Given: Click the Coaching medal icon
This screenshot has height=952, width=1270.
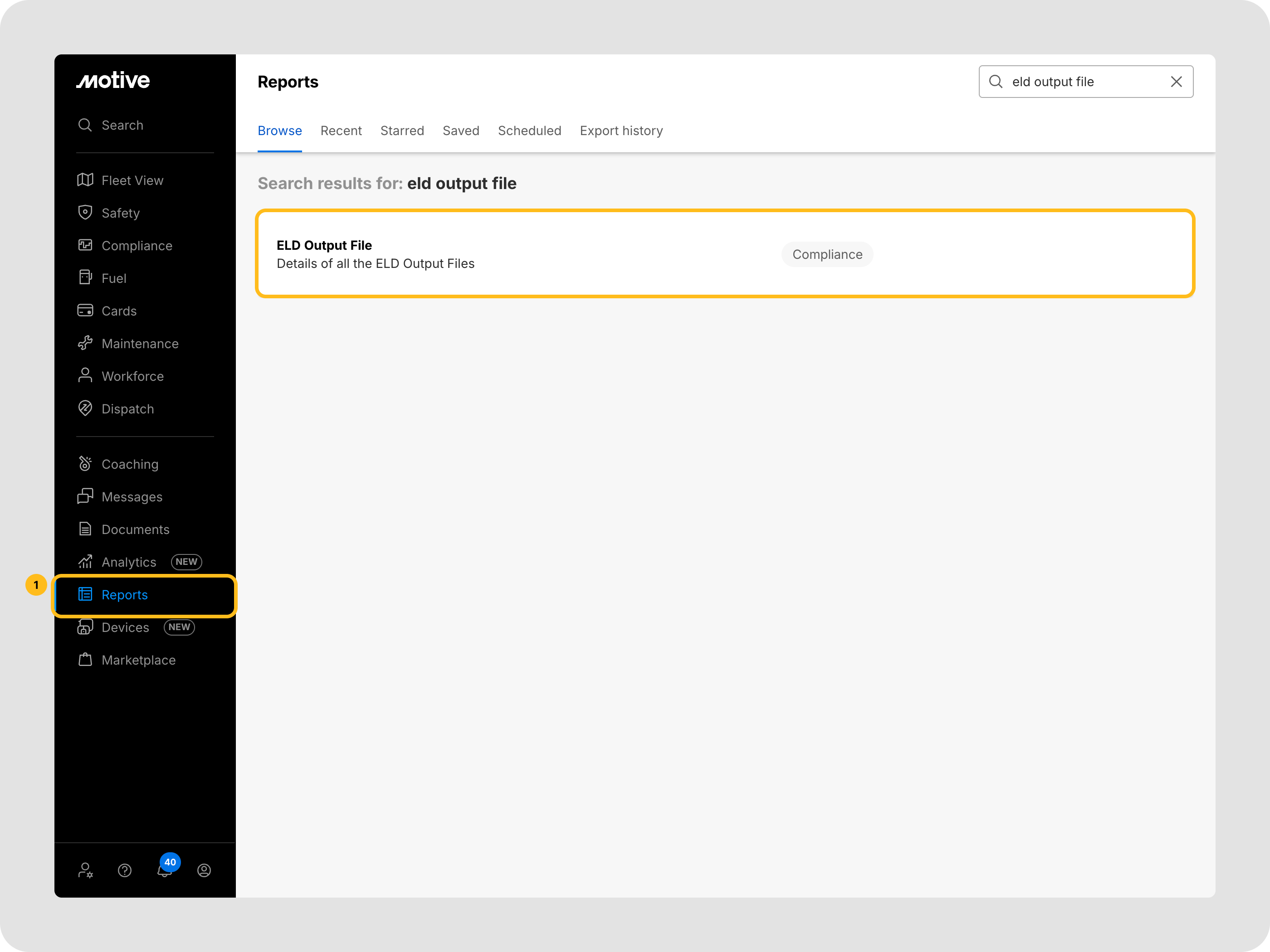Looking at the screenshot, I should 85,464.
